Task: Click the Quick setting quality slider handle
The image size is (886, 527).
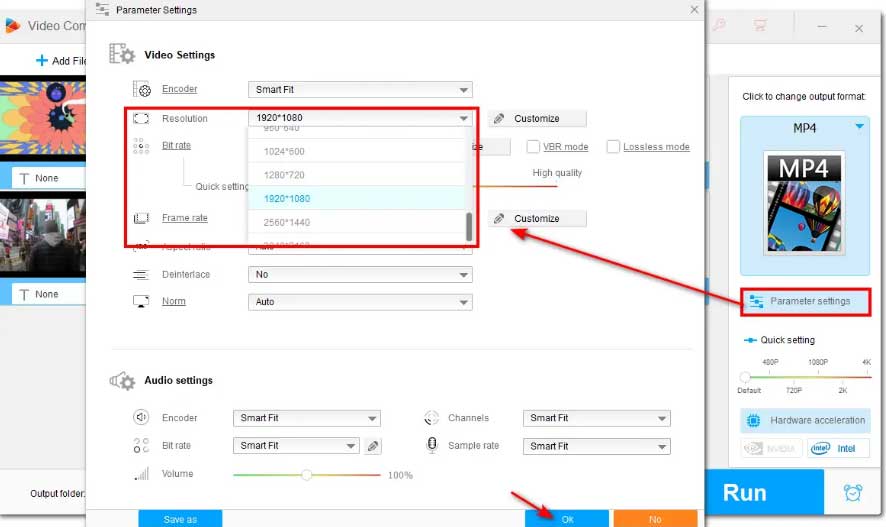Action: pyautogui.click(x=745, y=377)
